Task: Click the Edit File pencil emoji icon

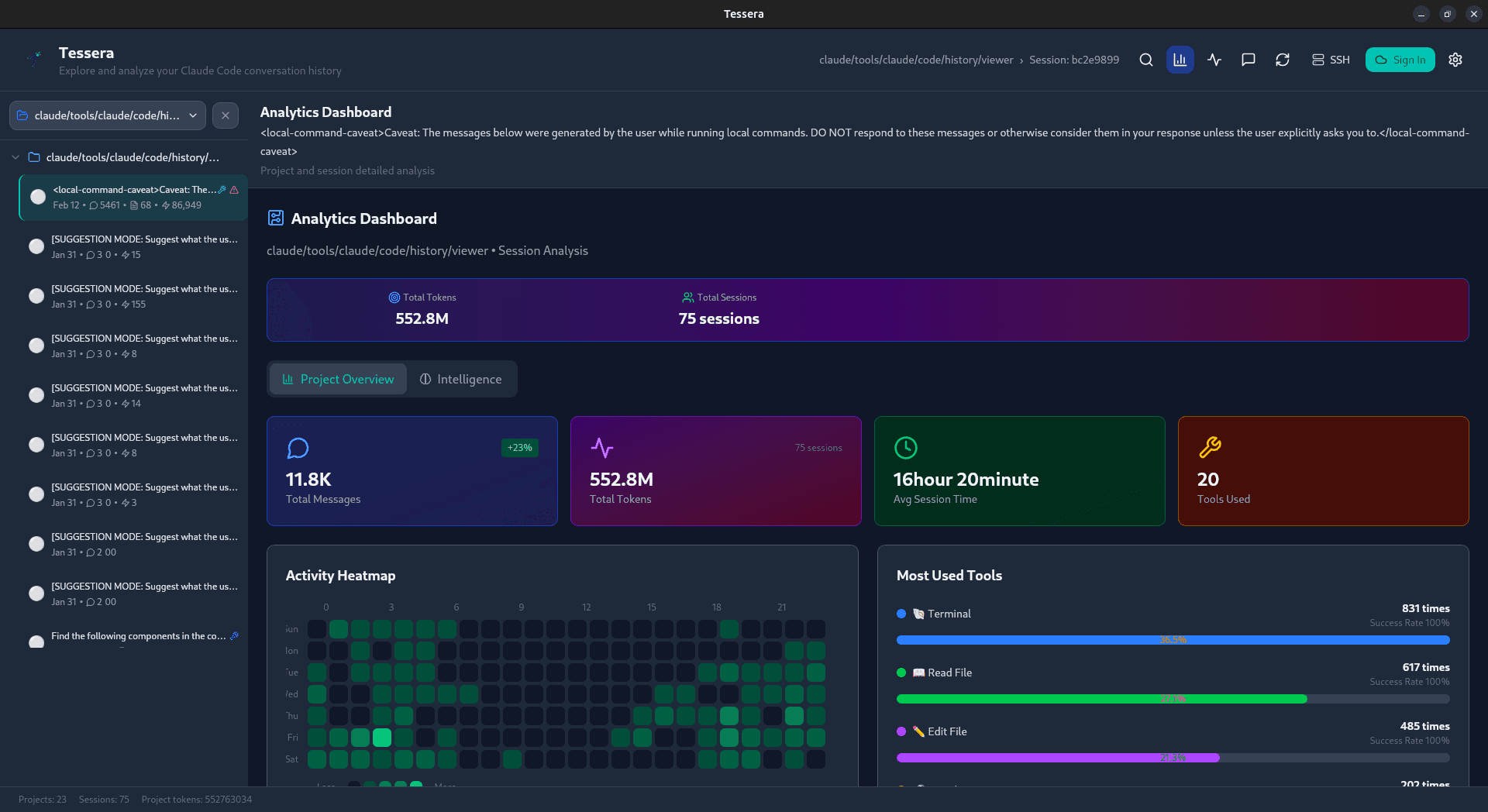Action: pyautogui.click(x=918, y=731)
